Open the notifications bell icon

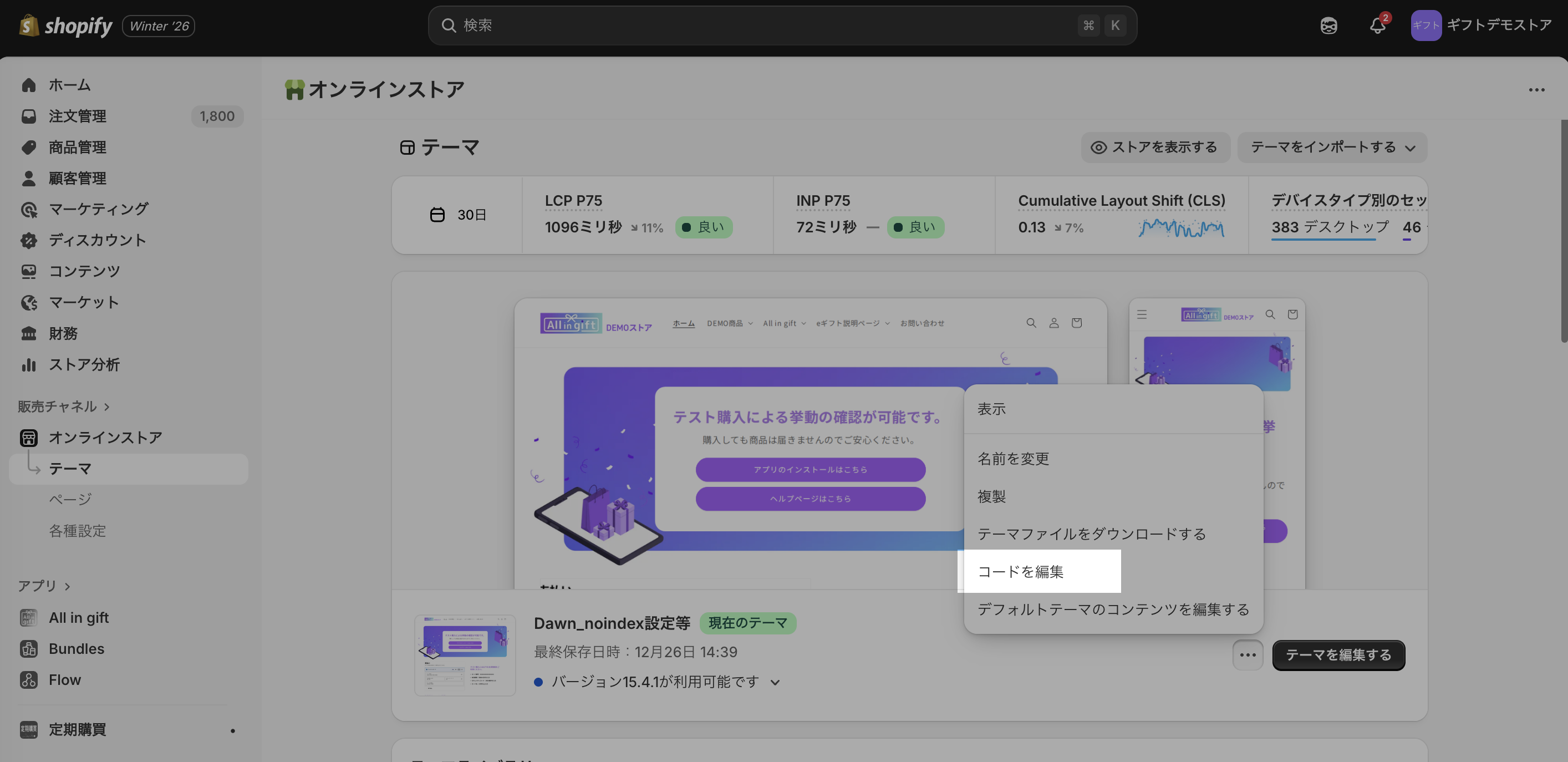click(x=1377, y=26)
